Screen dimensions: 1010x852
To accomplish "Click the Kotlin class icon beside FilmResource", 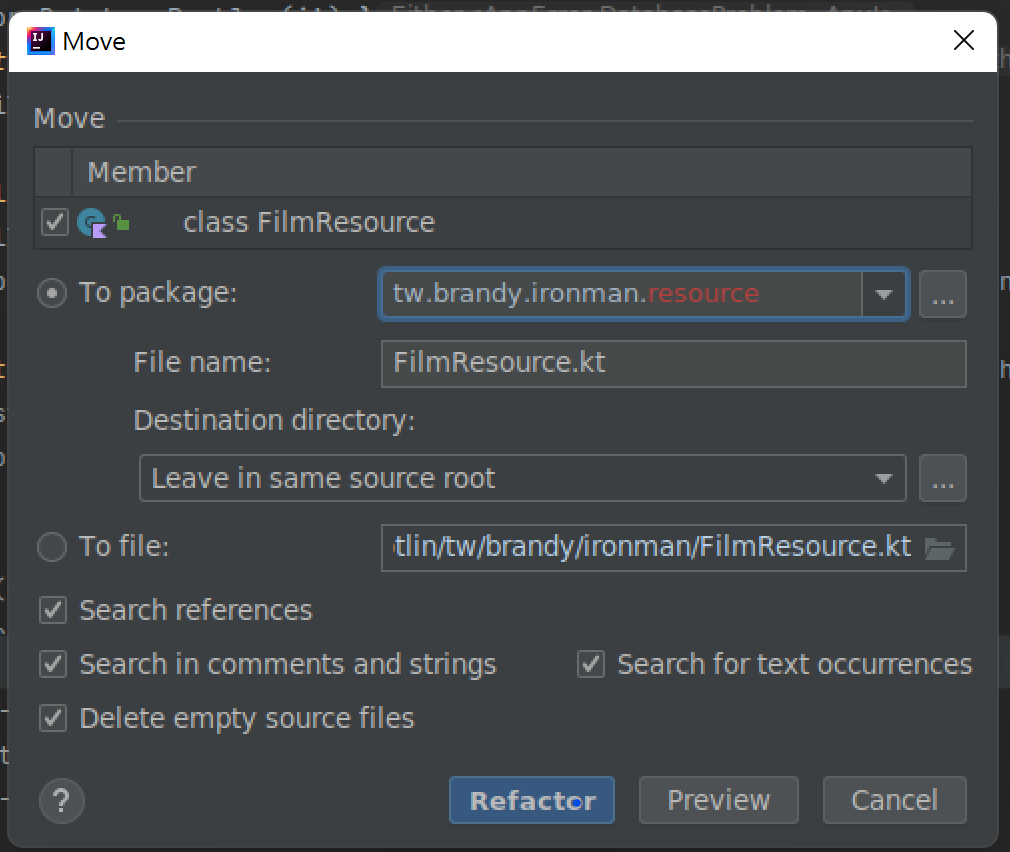I will (91, 222).
